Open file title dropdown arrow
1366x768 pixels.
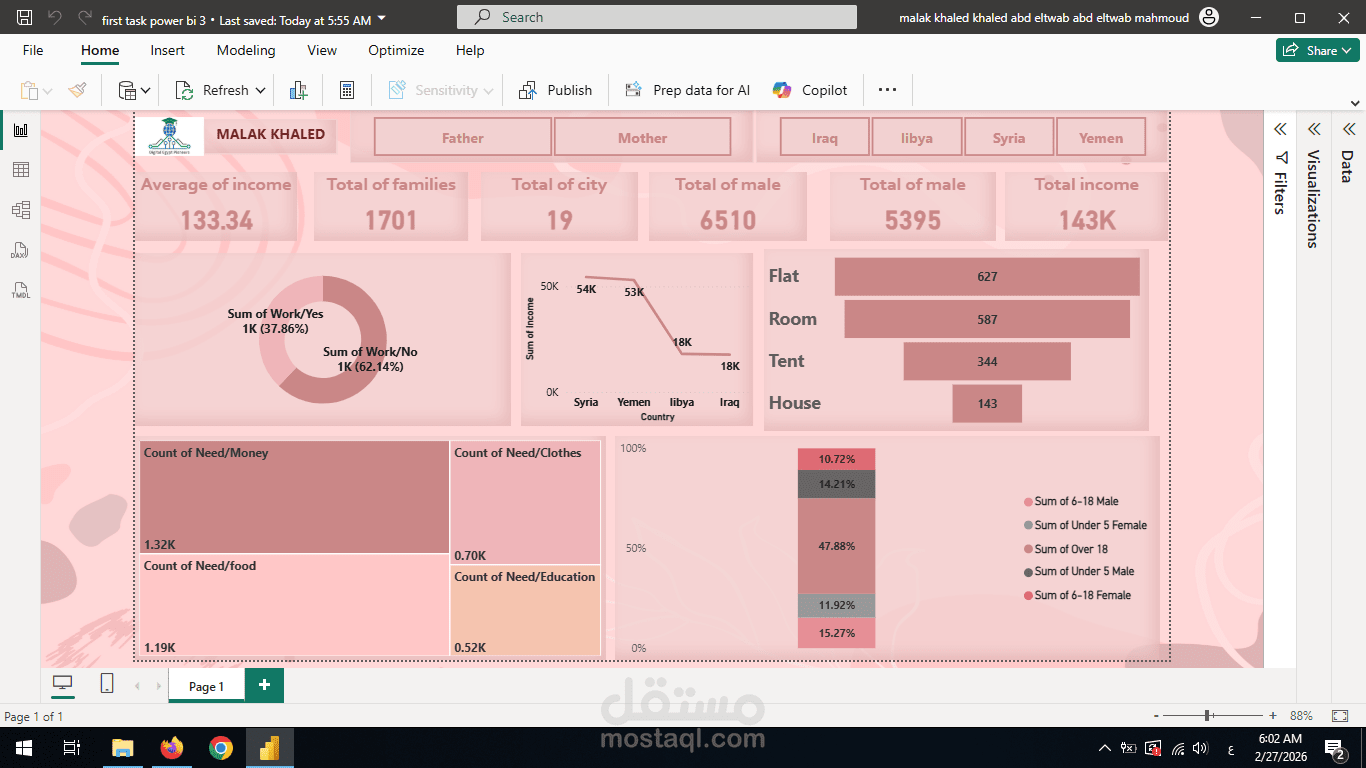click(x=383, y=19)
